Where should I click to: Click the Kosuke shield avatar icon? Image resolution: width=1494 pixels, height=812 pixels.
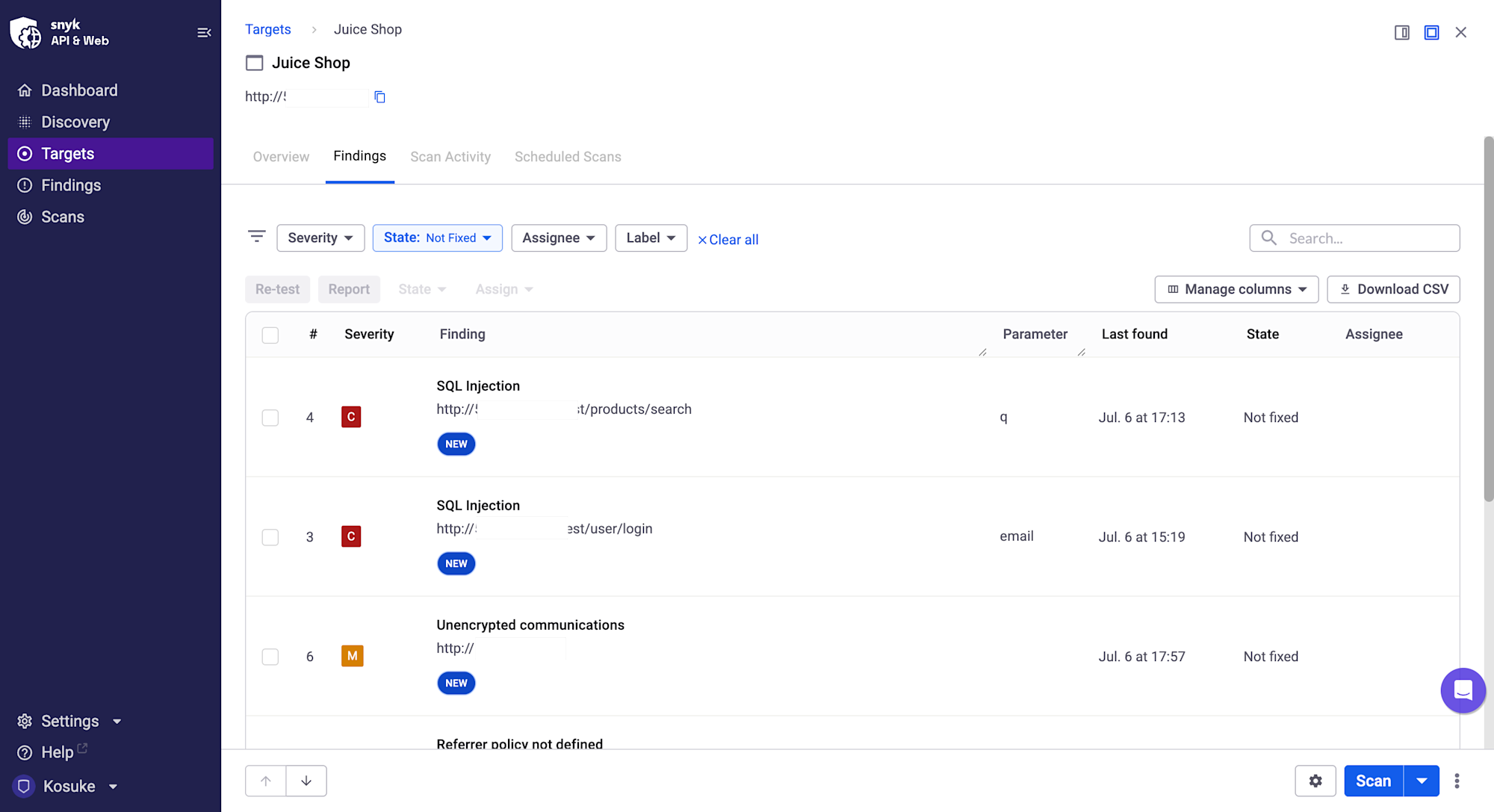(24, 786)
